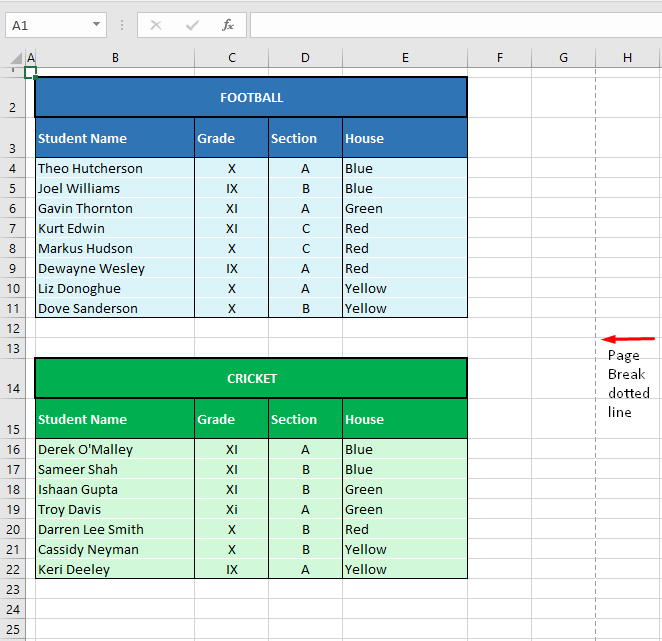Click the Enter checkmark formula bar icon
Viewport: 662px width, 641px height.
coord(192,25)
